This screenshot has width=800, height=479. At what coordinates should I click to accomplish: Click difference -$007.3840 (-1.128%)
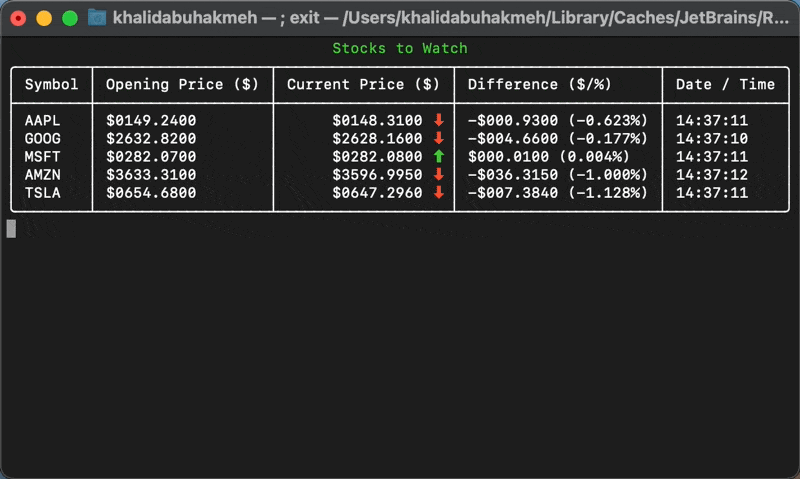(558, 193)
